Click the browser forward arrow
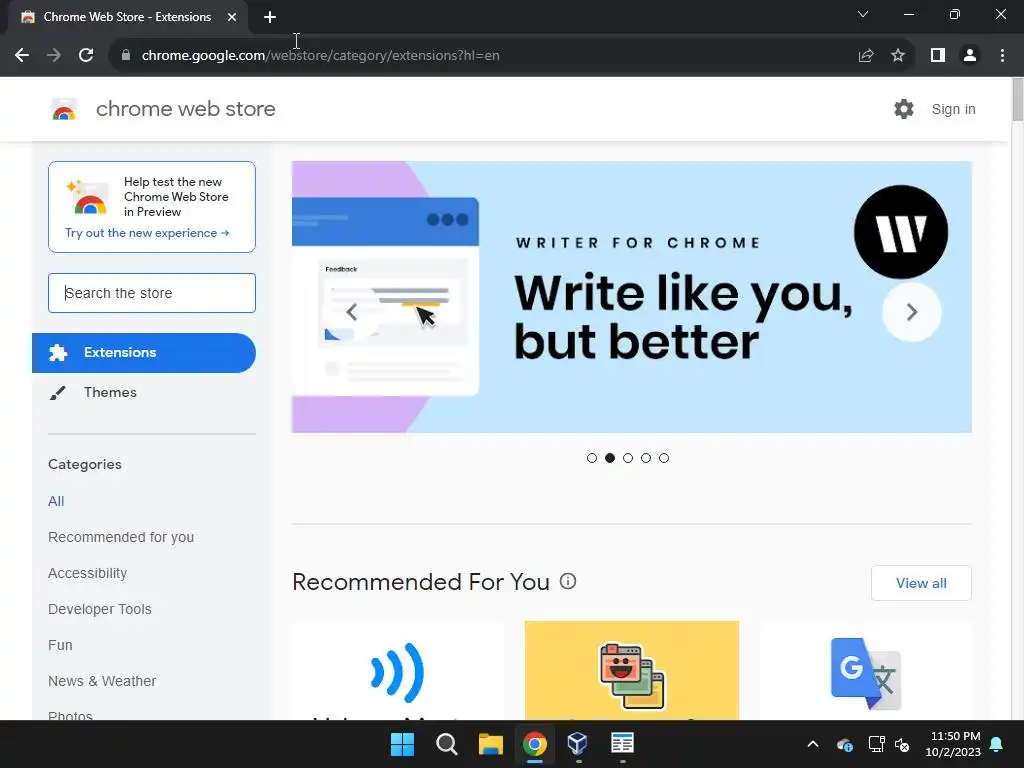Screen dimensions: 1024x768 (54, 56)
